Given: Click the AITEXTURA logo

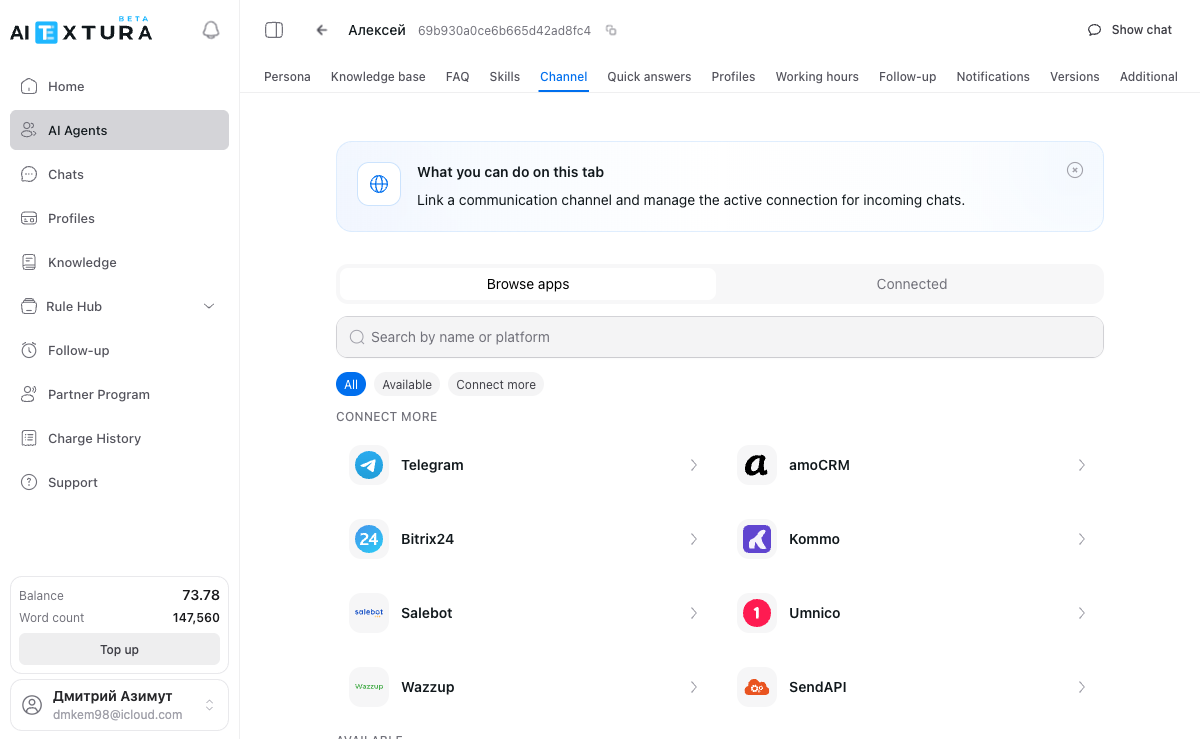Looking at the screenshot, I should [x=81, y=30].
